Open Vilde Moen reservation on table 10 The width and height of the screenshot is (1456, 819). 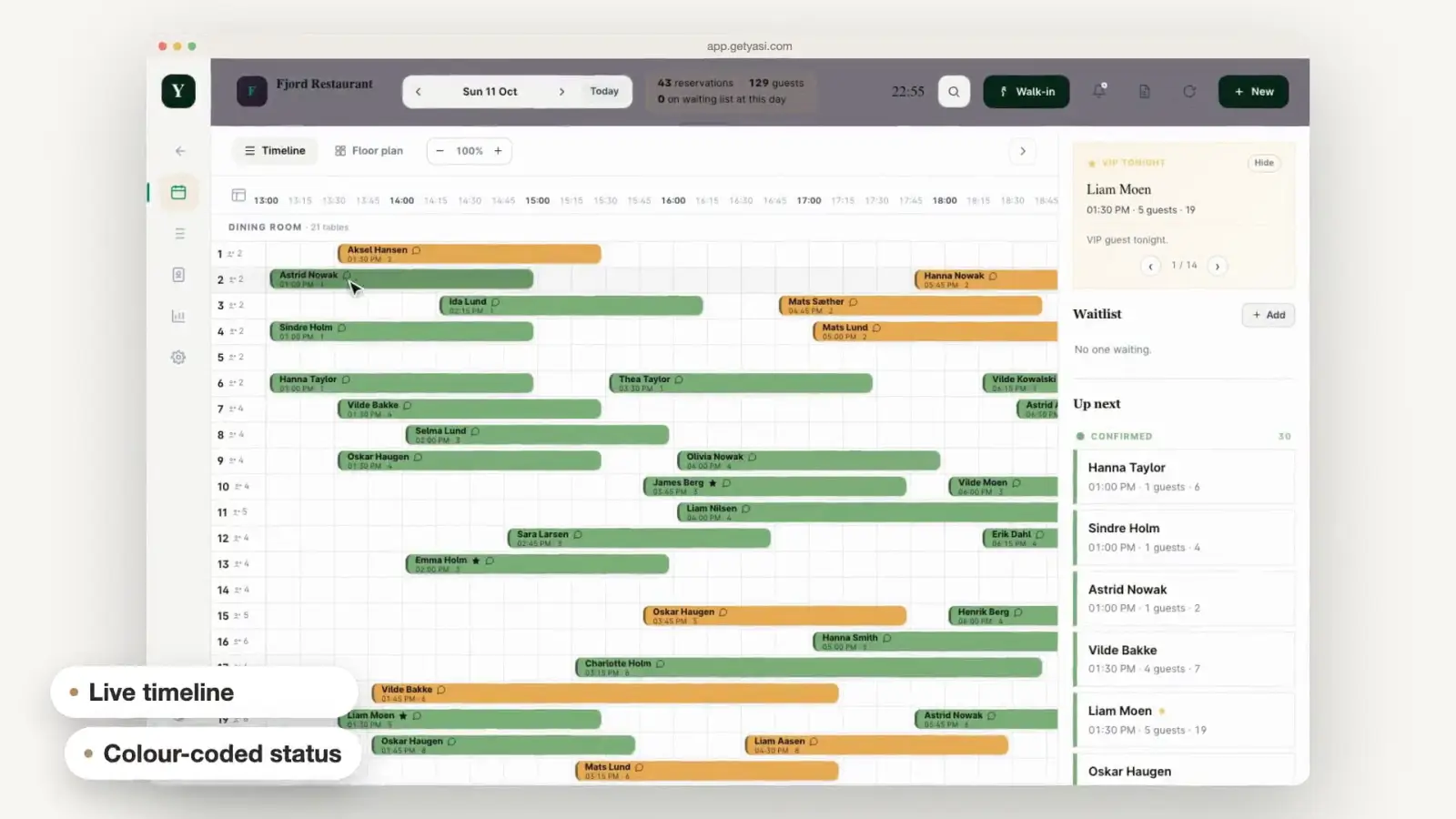pyautogui.click(x=1003, y=487)
